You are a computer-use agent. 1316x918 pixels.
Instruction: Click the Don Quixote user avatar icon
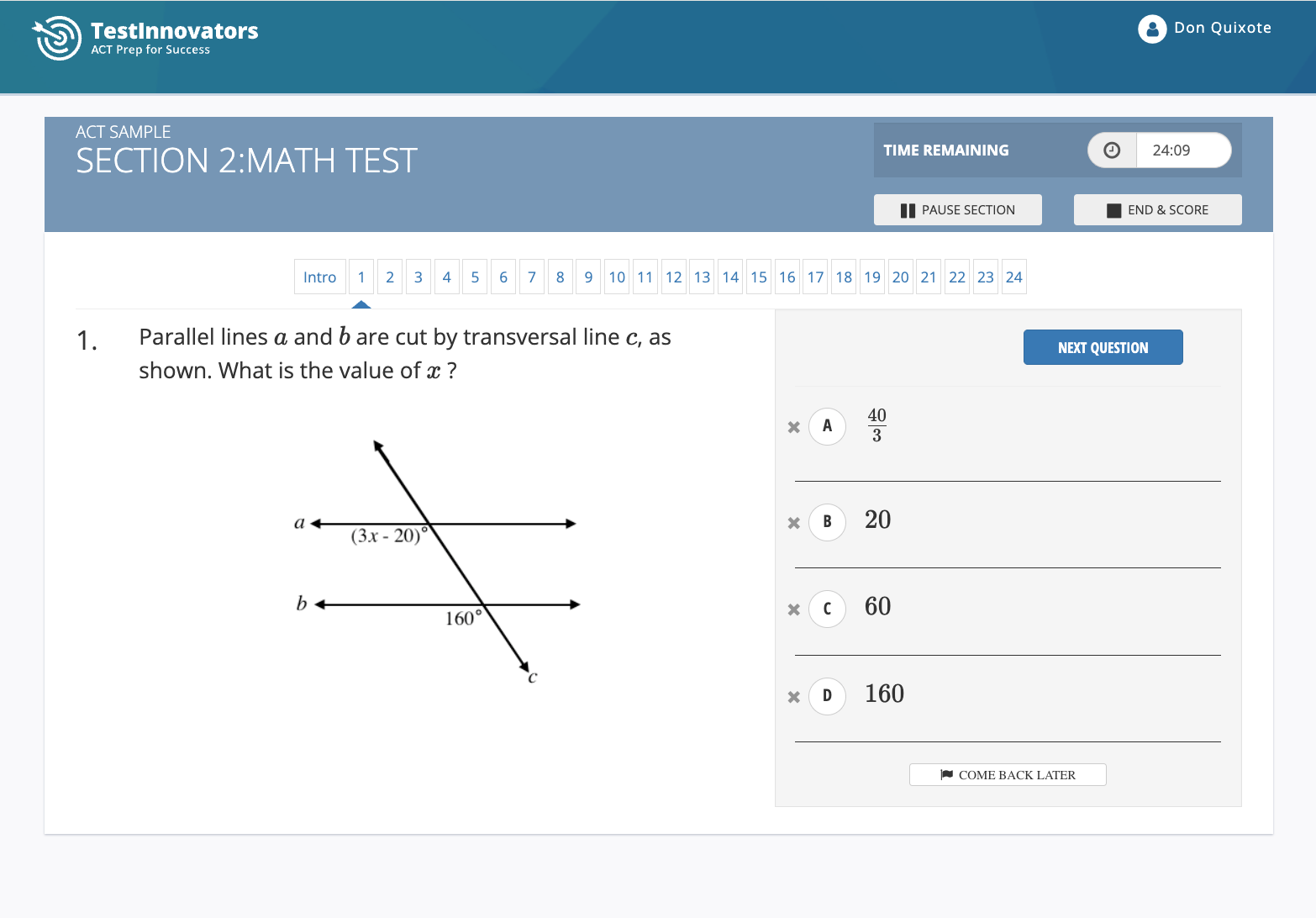coord(1151,29)
